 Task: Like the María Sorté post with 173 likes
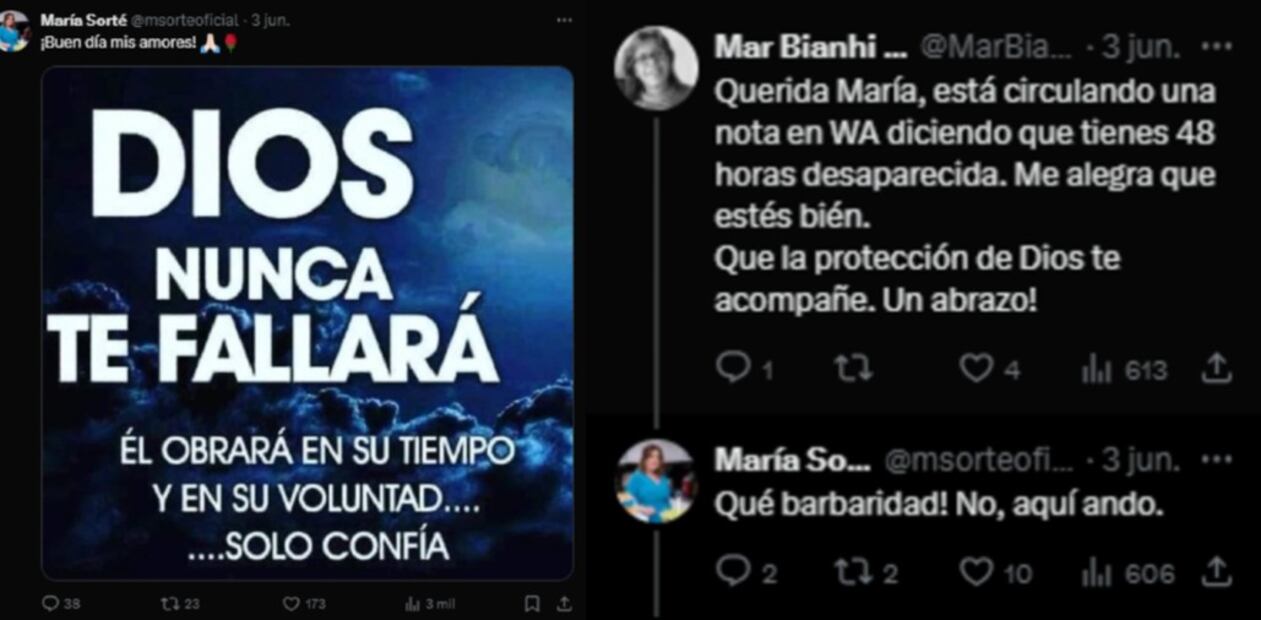coord(304,604)
